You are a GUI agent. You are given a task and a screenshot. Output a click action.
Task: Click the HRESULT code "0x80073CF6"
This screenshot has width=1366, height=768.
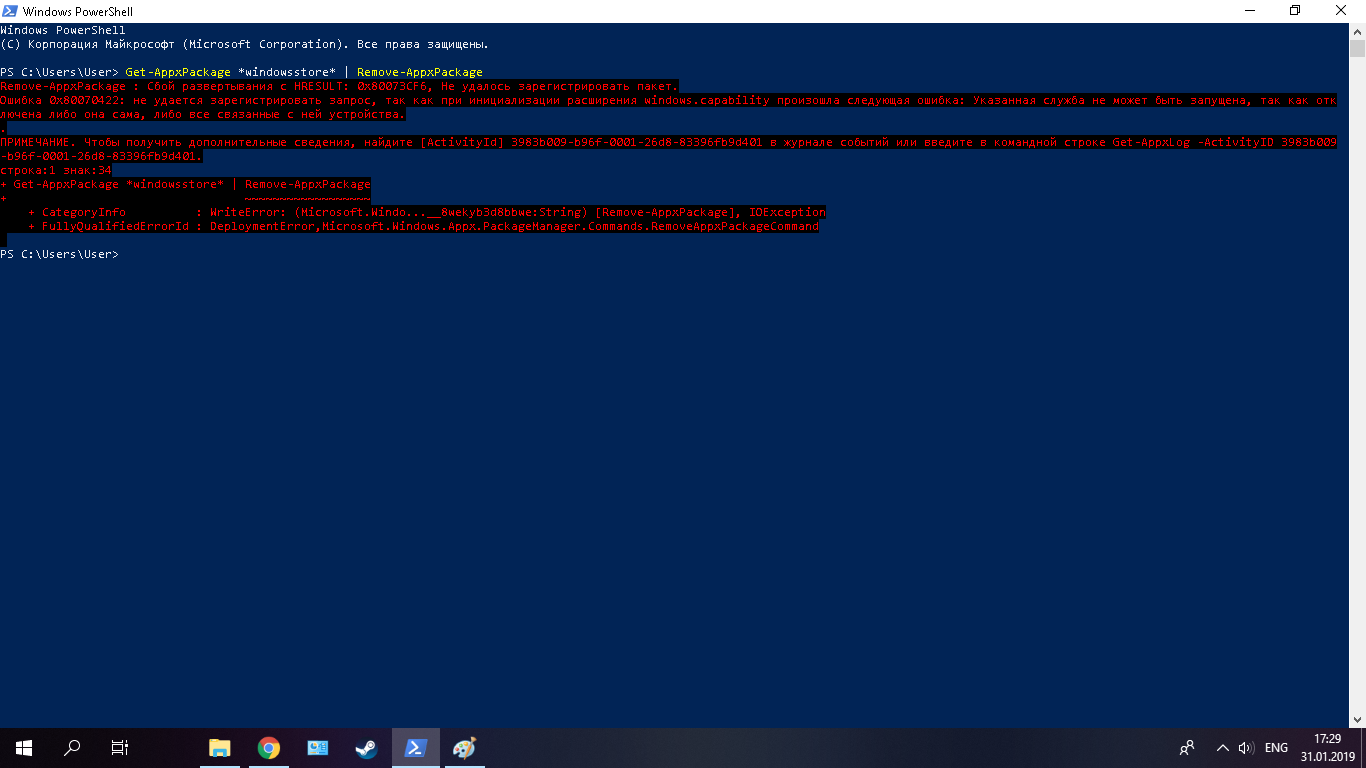[392, 86]
